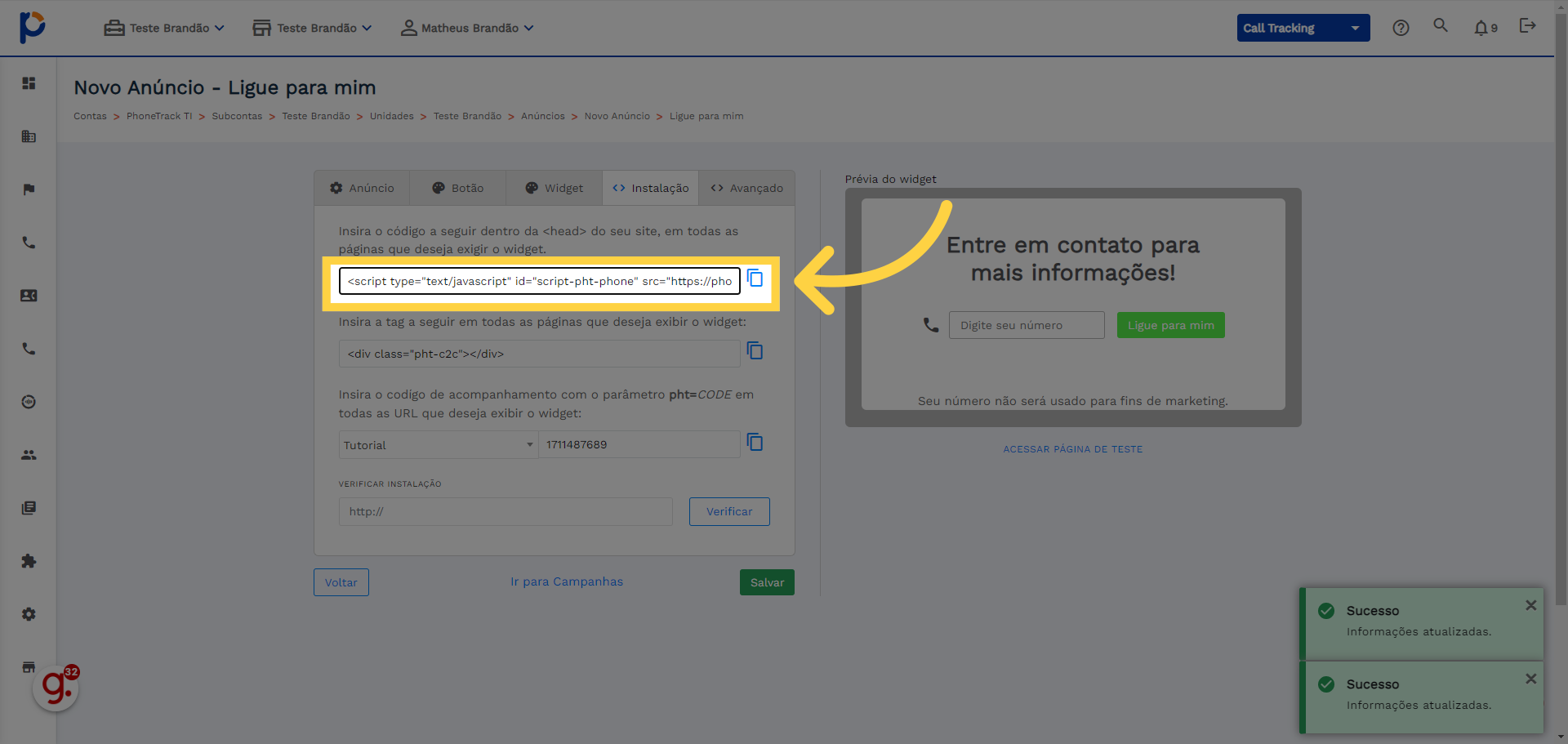Click the script code text field
This screenshot has width=1568, height=744.
coord(540,281)
